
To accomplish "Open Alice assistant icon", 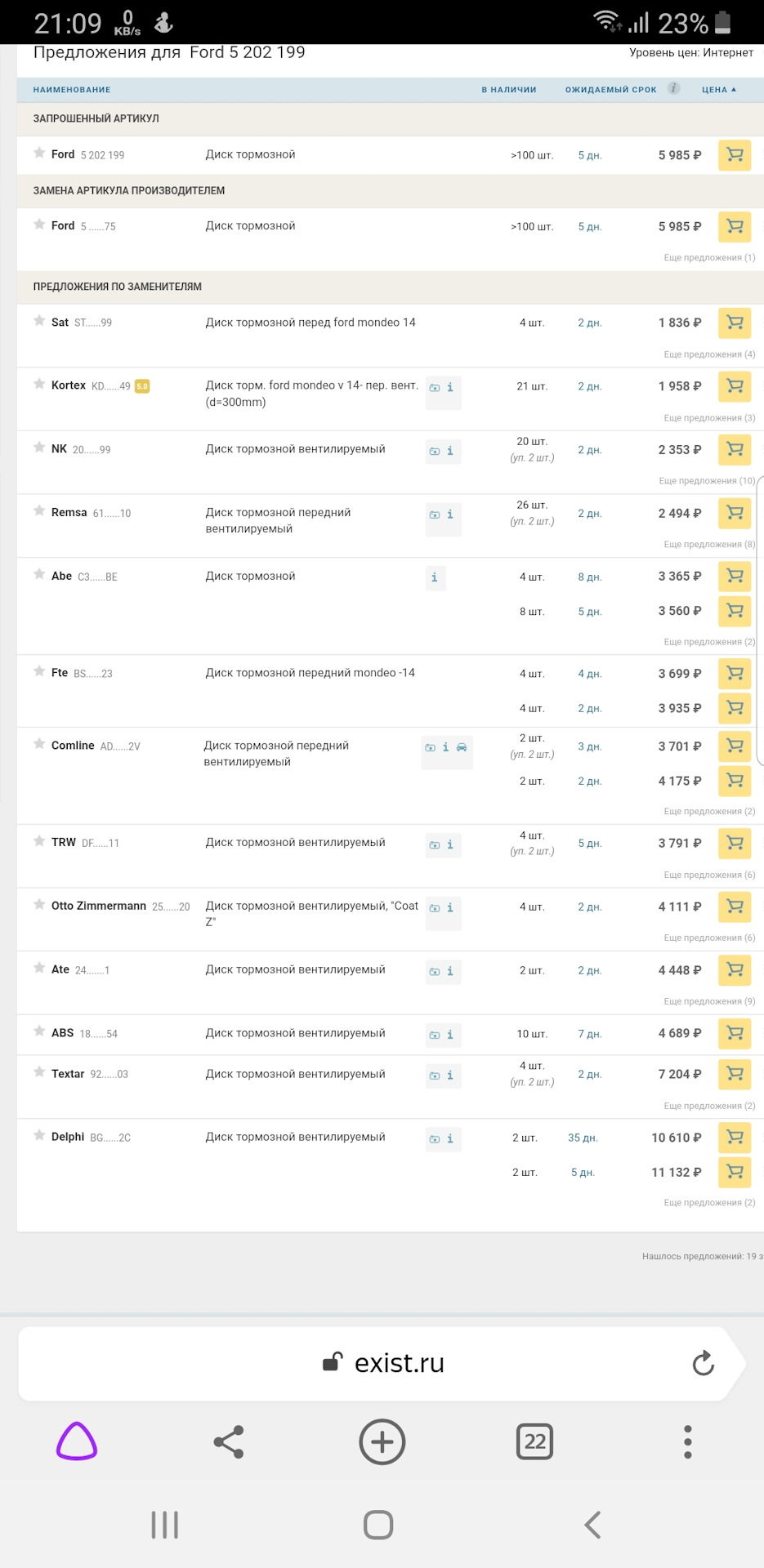I will click(77, 1442).
